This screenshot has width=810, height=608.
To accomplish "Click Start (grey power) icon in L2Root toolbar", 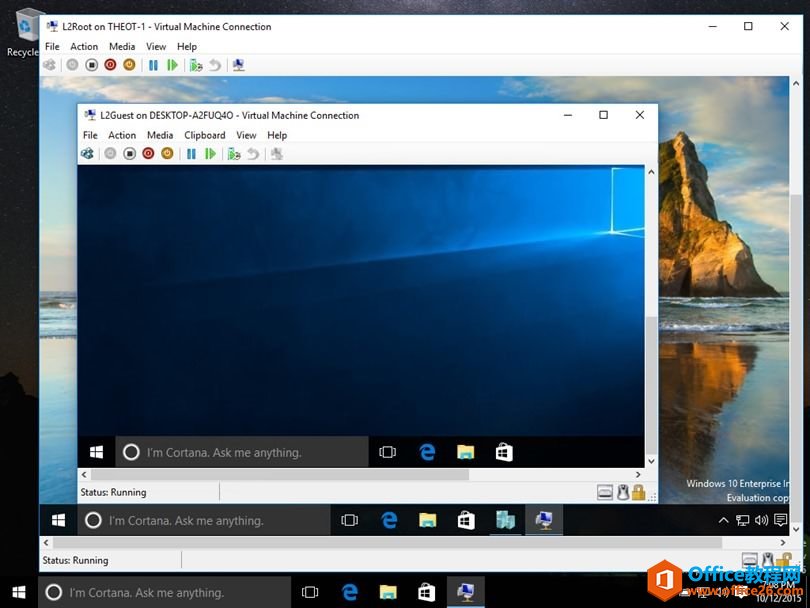I will tap(72, 65).
